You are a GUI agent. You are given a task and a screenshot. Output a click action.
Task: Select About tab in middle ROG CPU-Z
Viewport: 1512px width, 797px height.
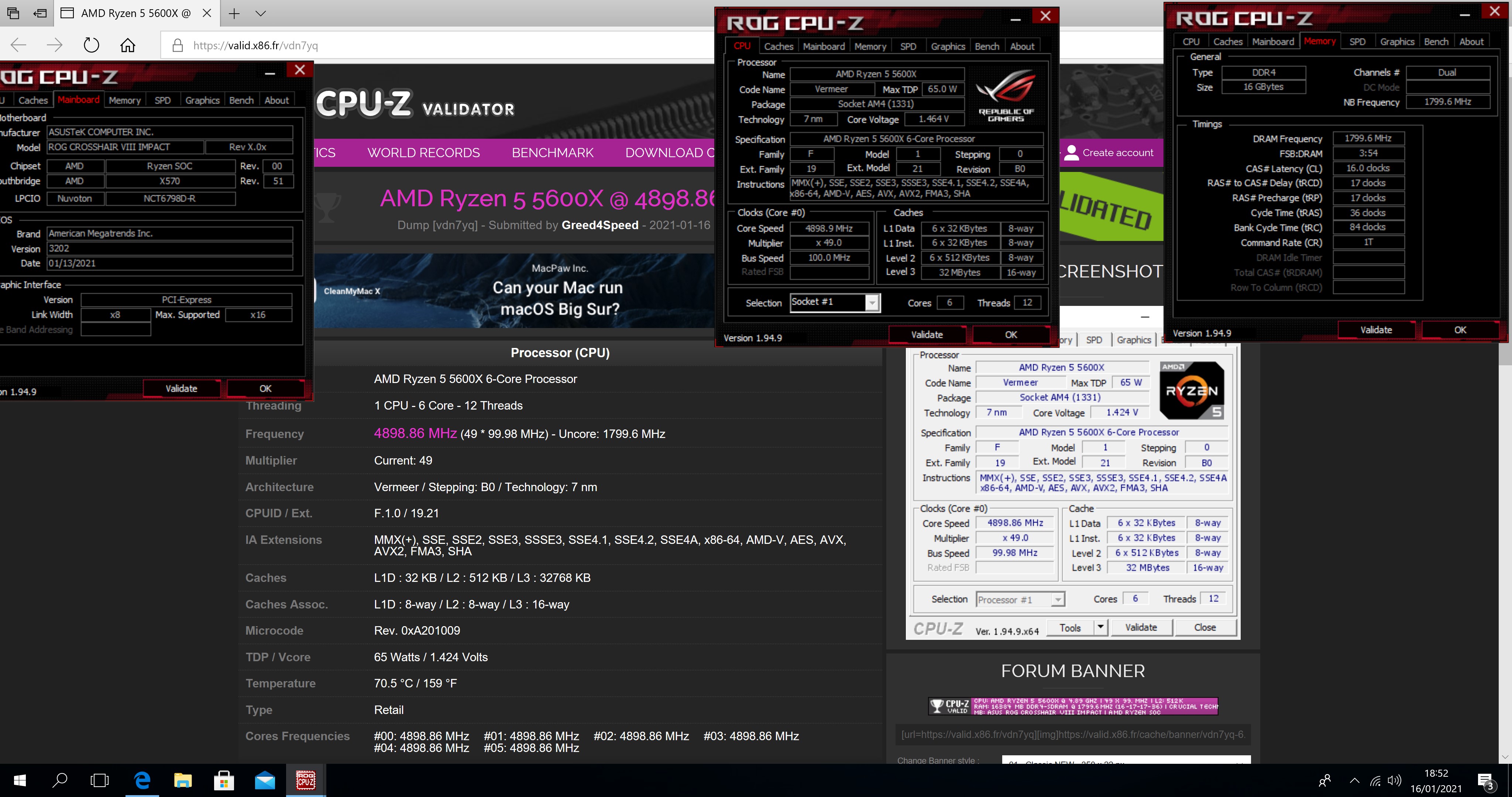click(x=1022, y=46)
